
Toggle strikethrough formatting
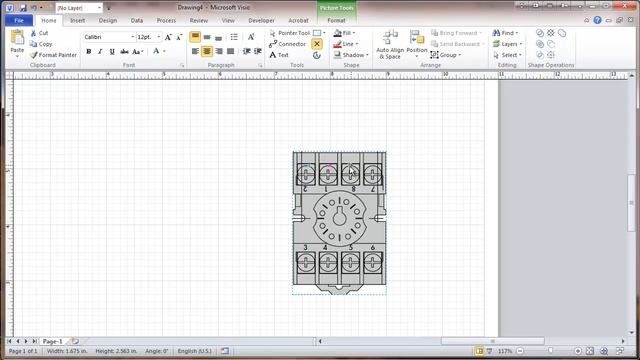pyautogui.click(x=124, y=51)
